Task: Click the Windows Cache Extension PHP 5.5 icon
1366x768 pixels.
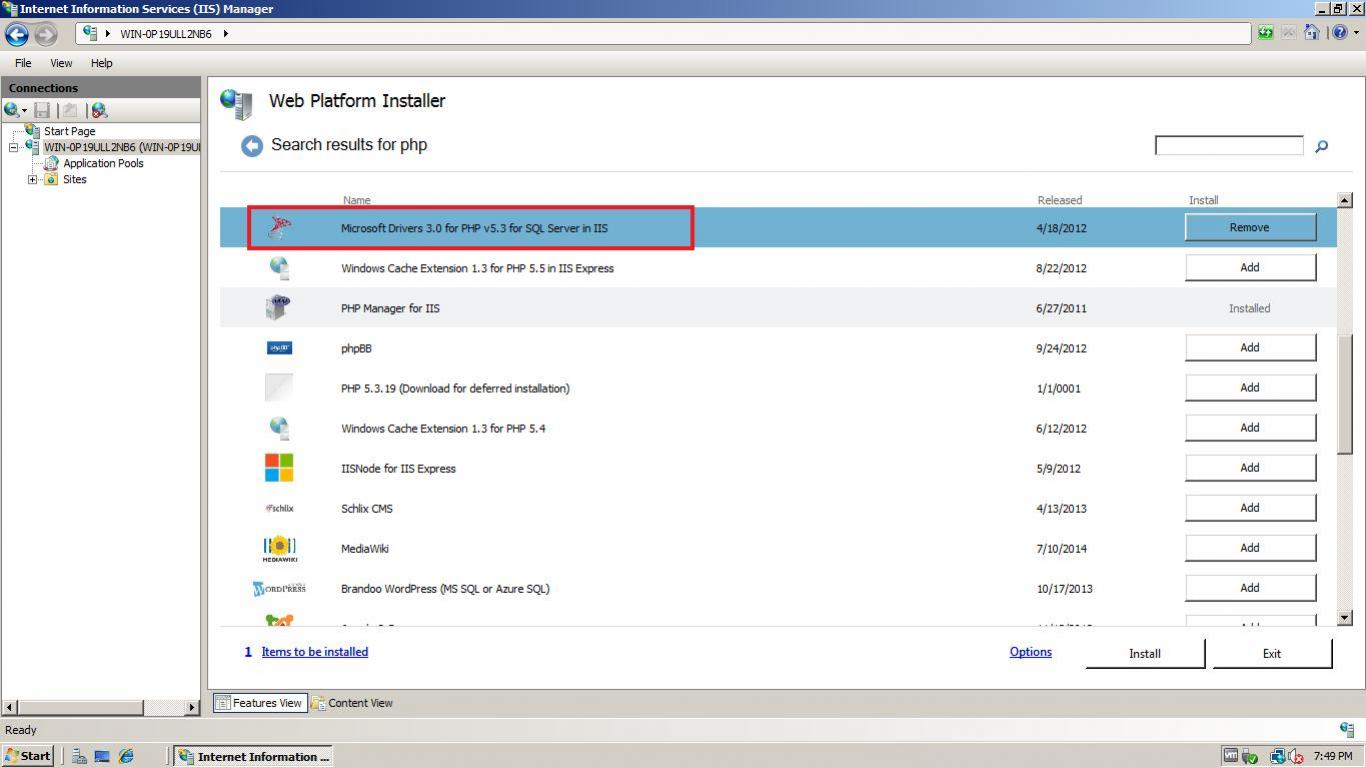Action: 279,268
